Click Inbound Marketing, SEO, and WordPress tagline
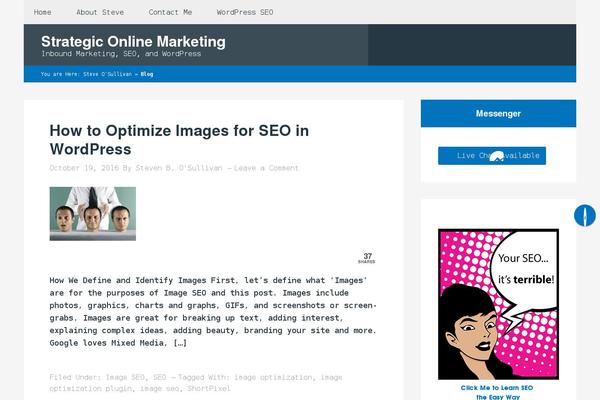This screenshot has height=400, width=600. pos(121,54)
